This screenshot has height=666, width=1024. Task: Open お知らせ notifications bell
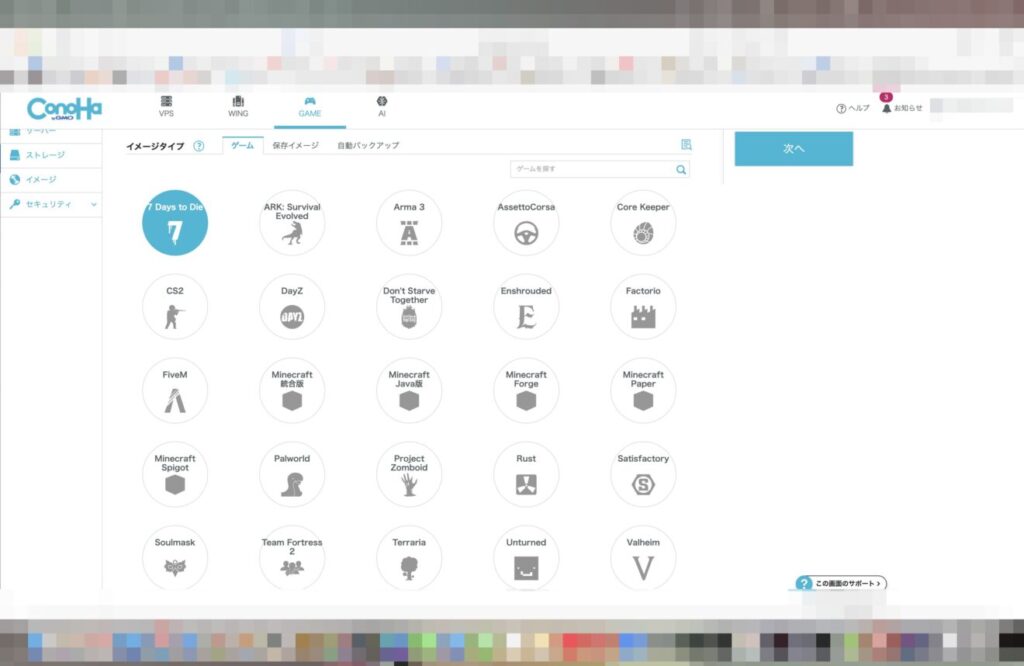coord(902,108)
